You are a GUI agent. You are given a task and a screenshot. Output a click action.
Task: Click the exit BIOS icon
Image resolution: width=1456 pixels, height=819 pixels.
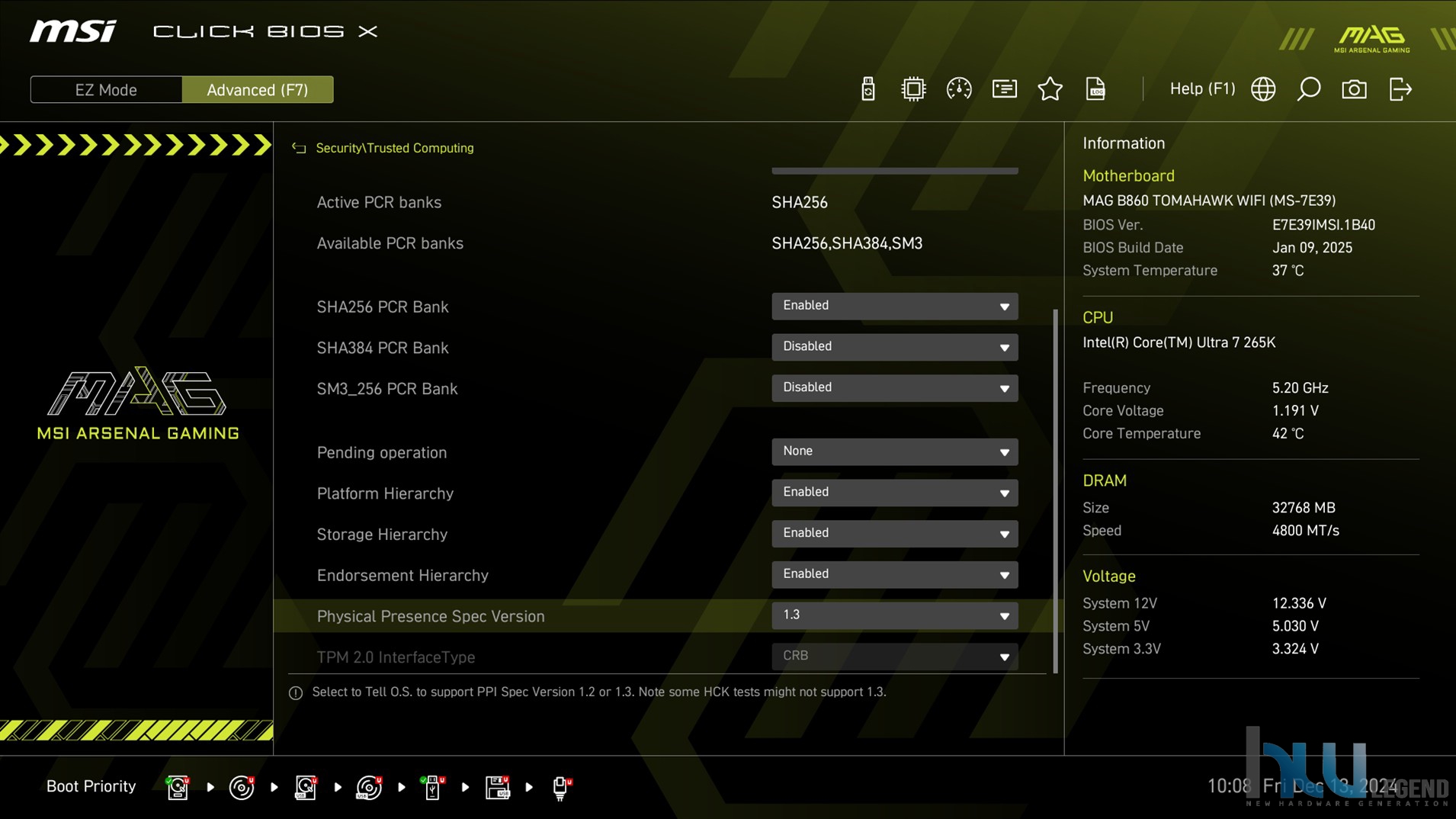coord(1400,89)
